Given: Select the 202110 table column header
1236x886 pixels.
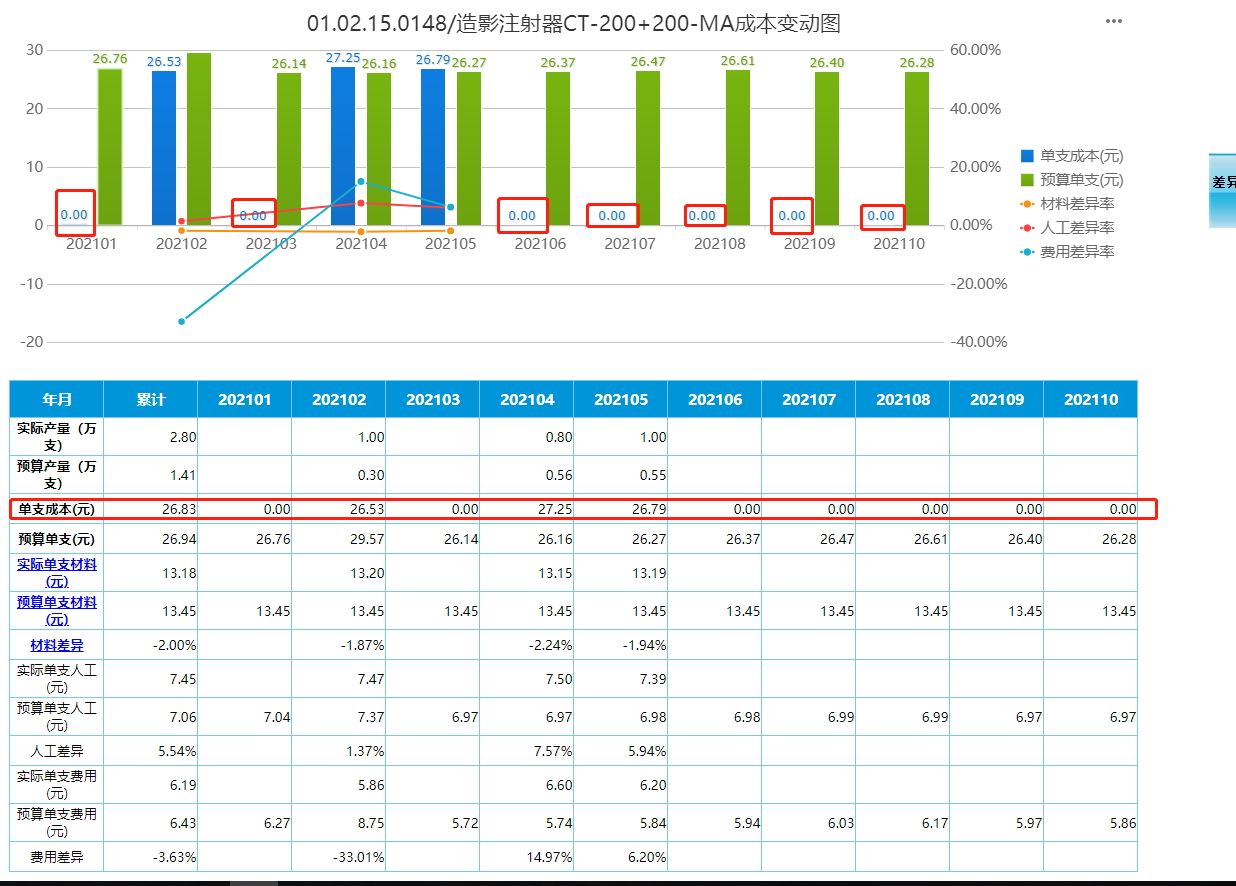Looking at the screenshot, I should pos(1091,399).
